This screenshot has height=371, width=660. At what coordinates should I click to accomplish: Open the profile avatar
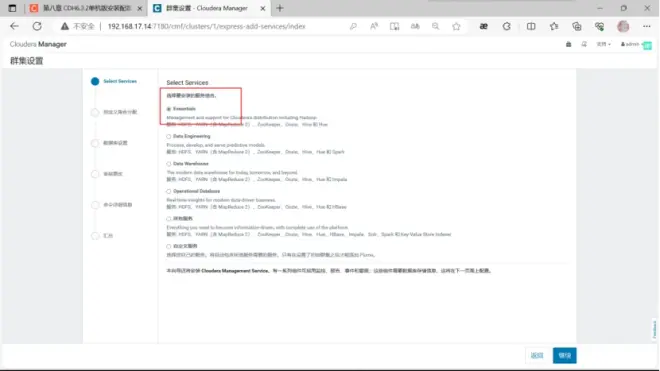coord(623,26)
